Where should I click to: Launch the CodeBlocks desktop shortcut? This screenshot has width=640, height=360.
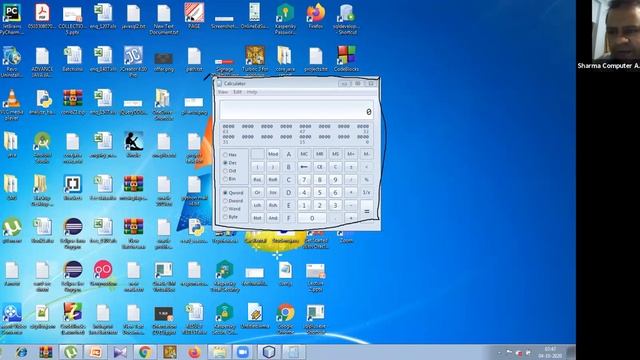[346, 59]
